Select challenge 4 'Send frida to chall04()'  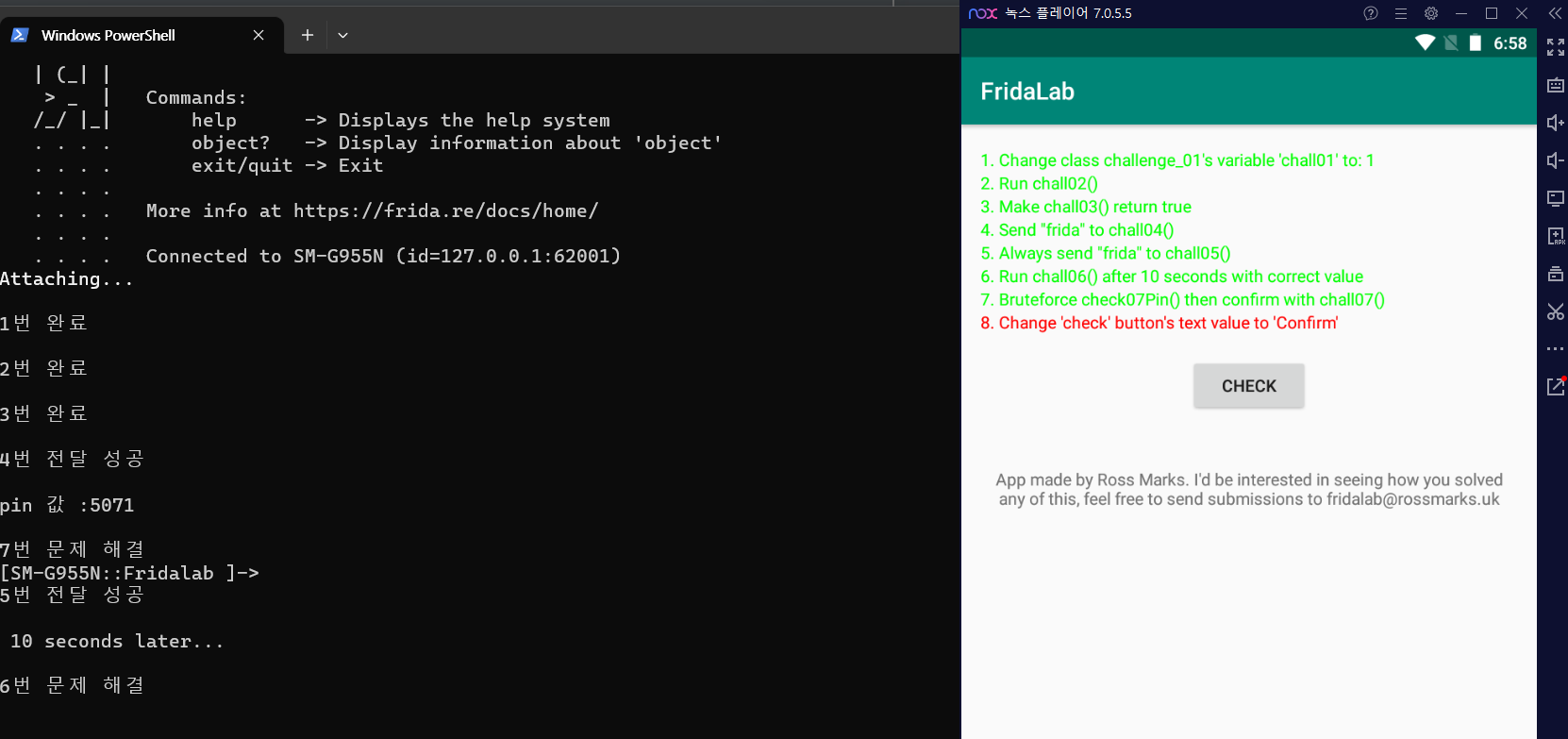pos(1077,230)
